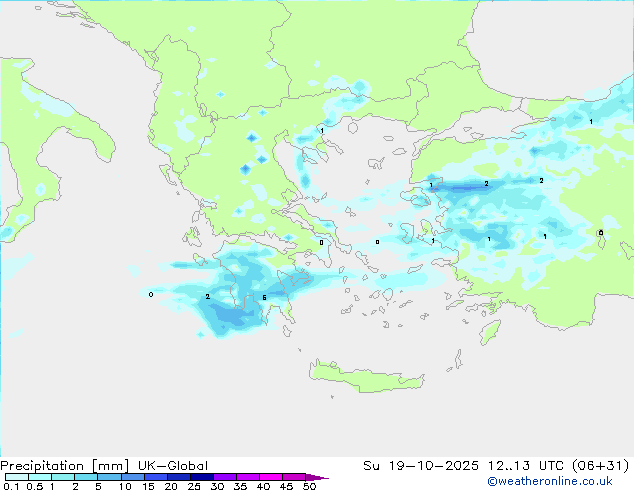Click the "(06+31)" forecast run text
Image resolution: width=634 pixels, height=490 pixels.
(601, 466)
